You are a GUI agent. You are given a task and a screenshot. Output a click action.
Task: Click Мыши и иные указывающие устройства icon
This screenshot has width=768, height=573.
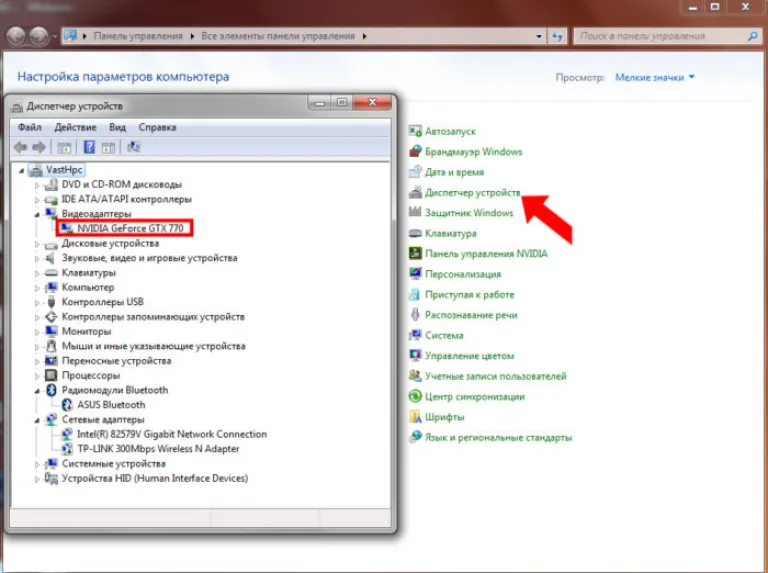pyautogui.click(x=51, y=346)
